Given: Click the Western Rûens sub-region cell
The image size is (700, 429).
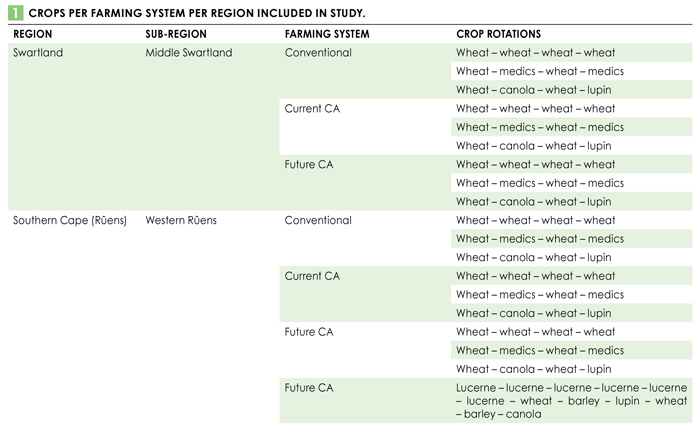Looking at the screenshot, I should (181, 221).
